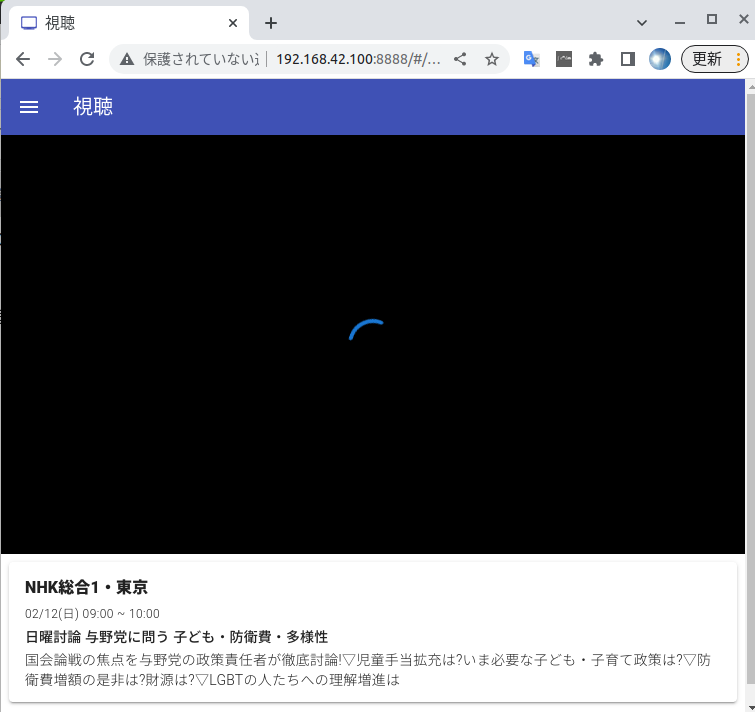Screen dimensions: 755x712
Task: Open a new browser tab
Action: pos(271,23)
